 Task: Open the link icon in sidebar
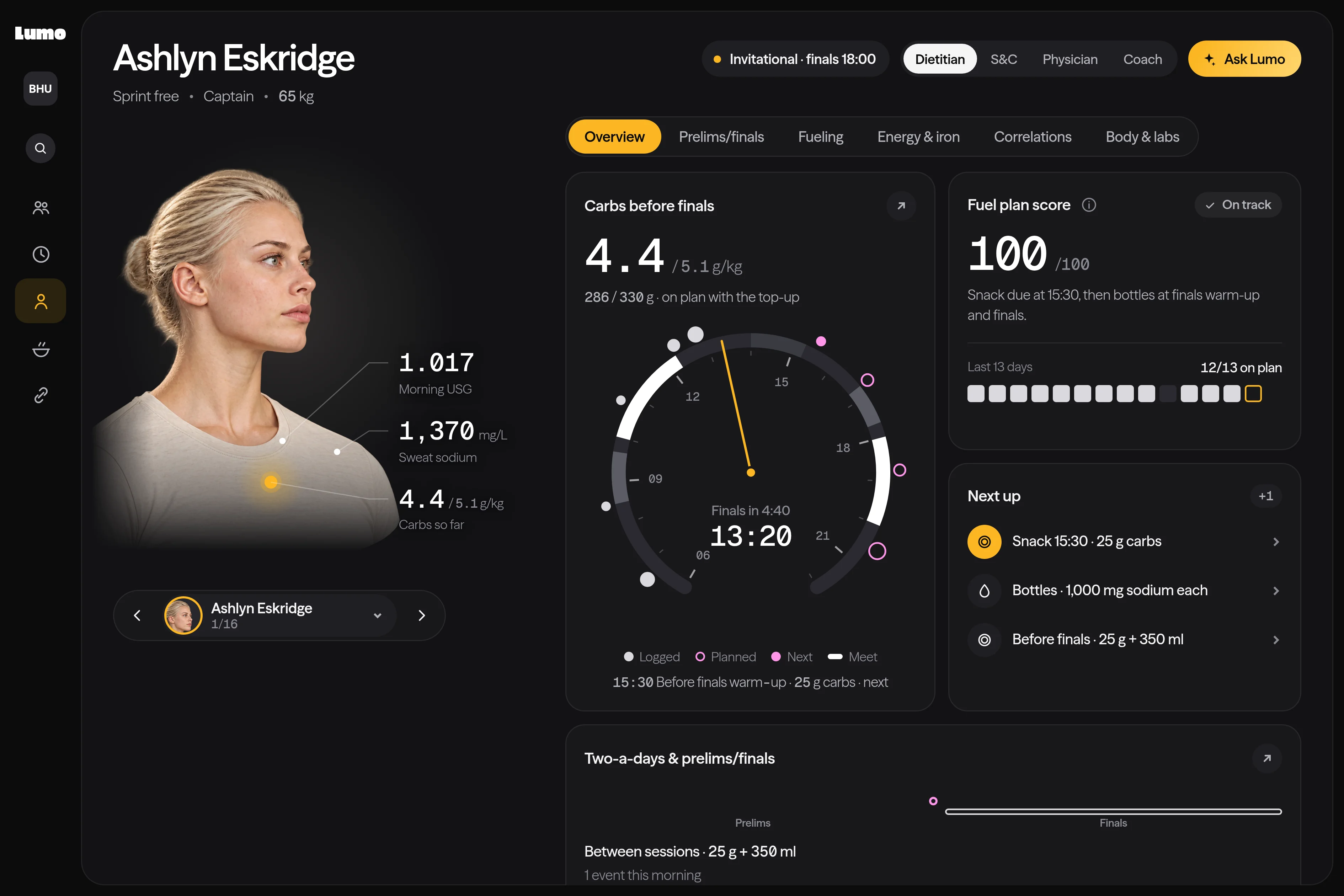coord(41,395)
